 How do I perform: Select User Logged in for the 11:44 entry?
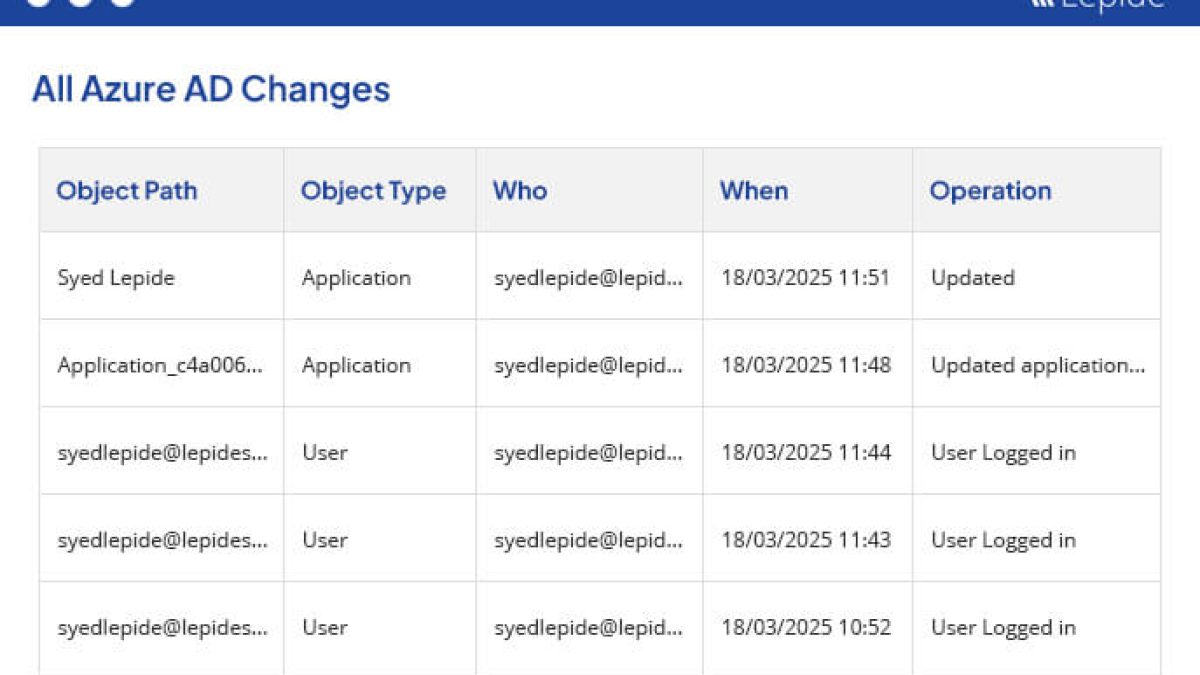pos(1003,453)
